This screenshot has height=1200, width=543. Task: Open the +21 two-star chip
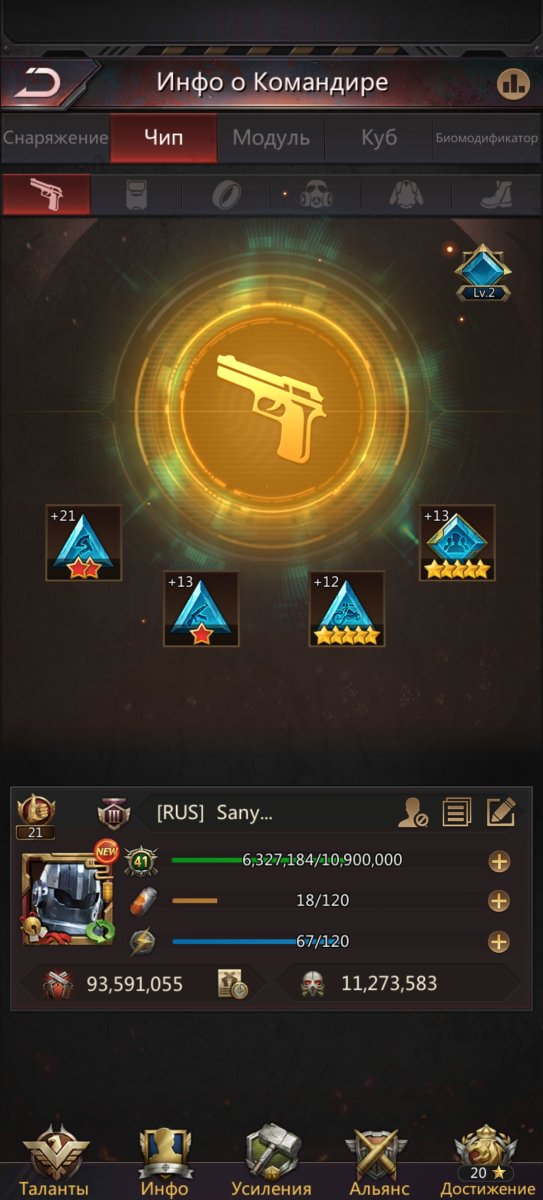point(83,543)
